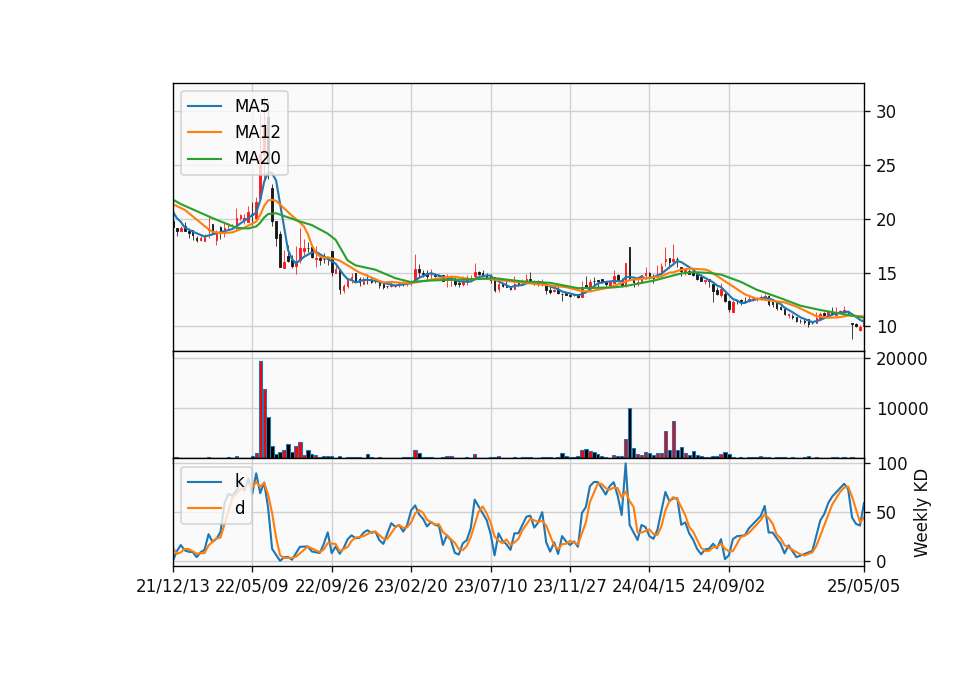Screen dimensions: 960x690
Task: Select the 25/05/05 date axis label
Action: point(864,587)
